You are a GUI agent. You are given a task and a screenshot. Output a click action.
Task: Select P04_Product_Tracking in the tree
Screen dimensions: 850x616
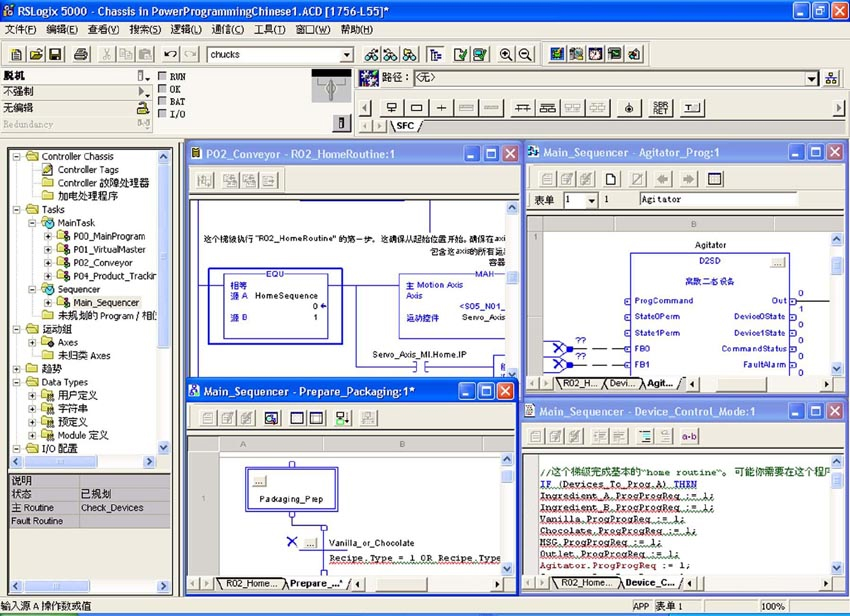click(114, 276)
